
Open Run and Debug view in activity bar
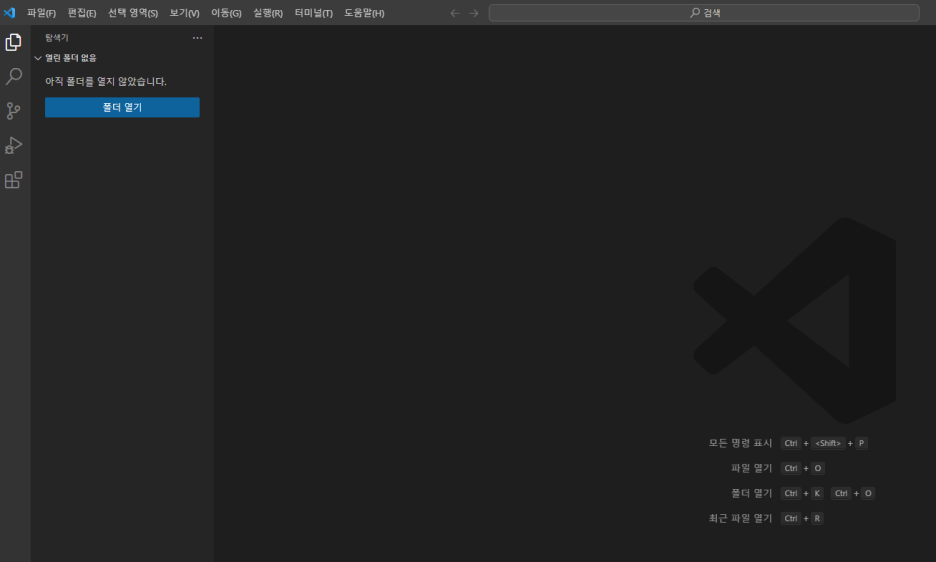[x=13, y=146]
